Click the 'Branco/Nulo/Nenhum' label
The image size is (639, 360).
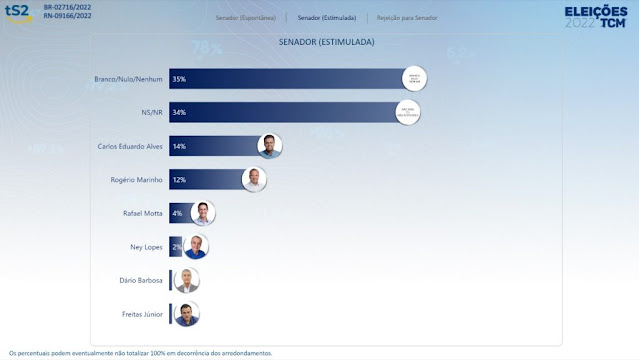click(x=128, y=79)
